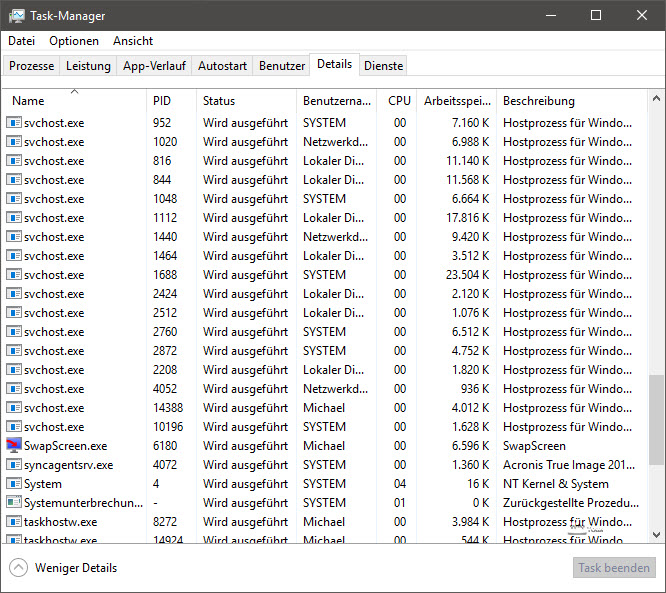Collapse view with Weniger Details arrow
The image size is (666, 593).
coord(18,568)
